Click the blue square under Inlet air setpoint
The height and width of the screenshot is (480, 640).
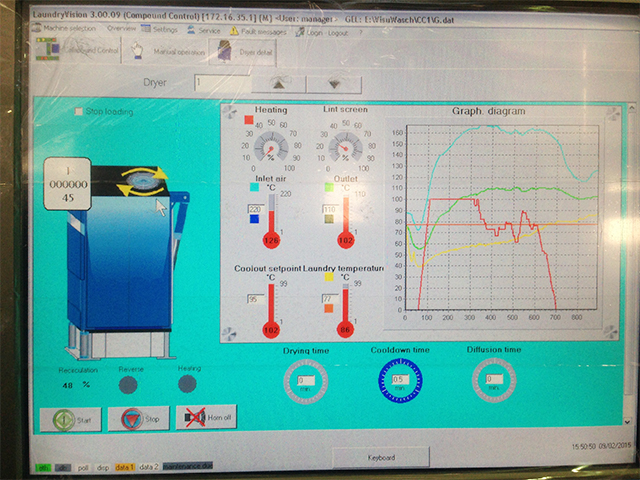tap(254, 219)
